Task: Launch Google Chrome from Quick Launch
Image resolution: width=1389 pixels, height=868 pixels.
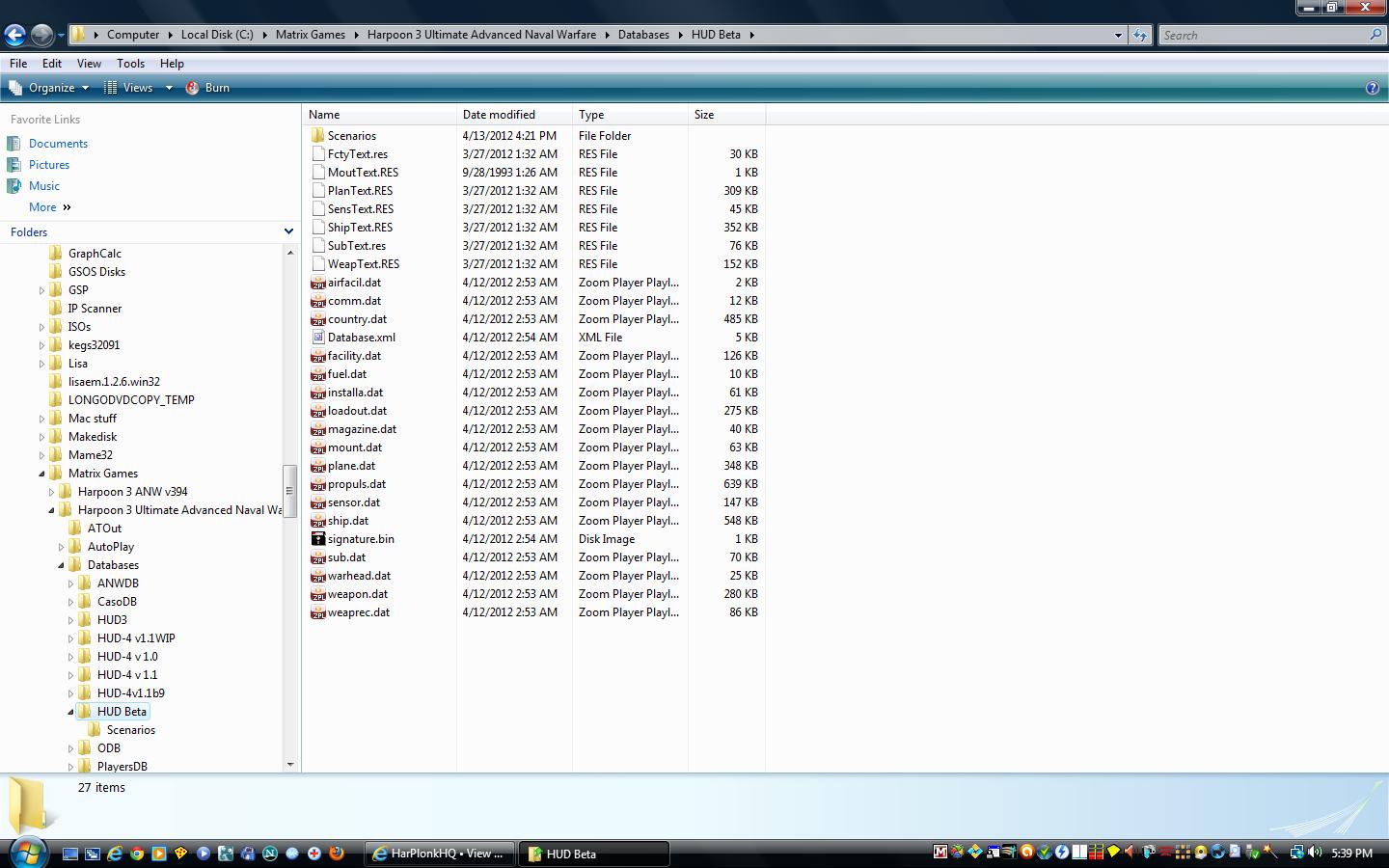Action: [x=137, y=854]
